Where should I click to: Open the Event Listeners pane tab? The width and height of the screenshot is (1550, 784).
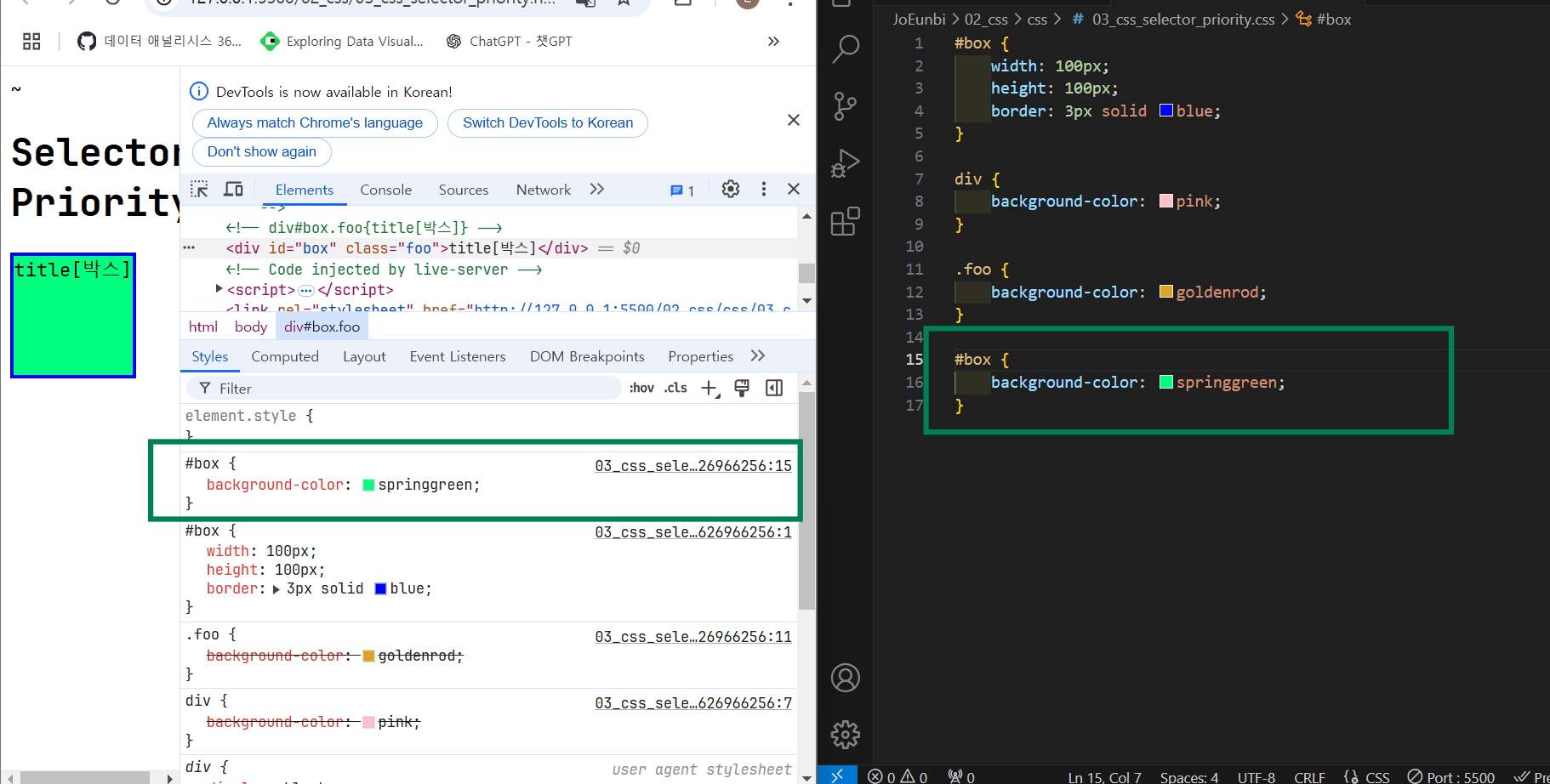point(458,356)
